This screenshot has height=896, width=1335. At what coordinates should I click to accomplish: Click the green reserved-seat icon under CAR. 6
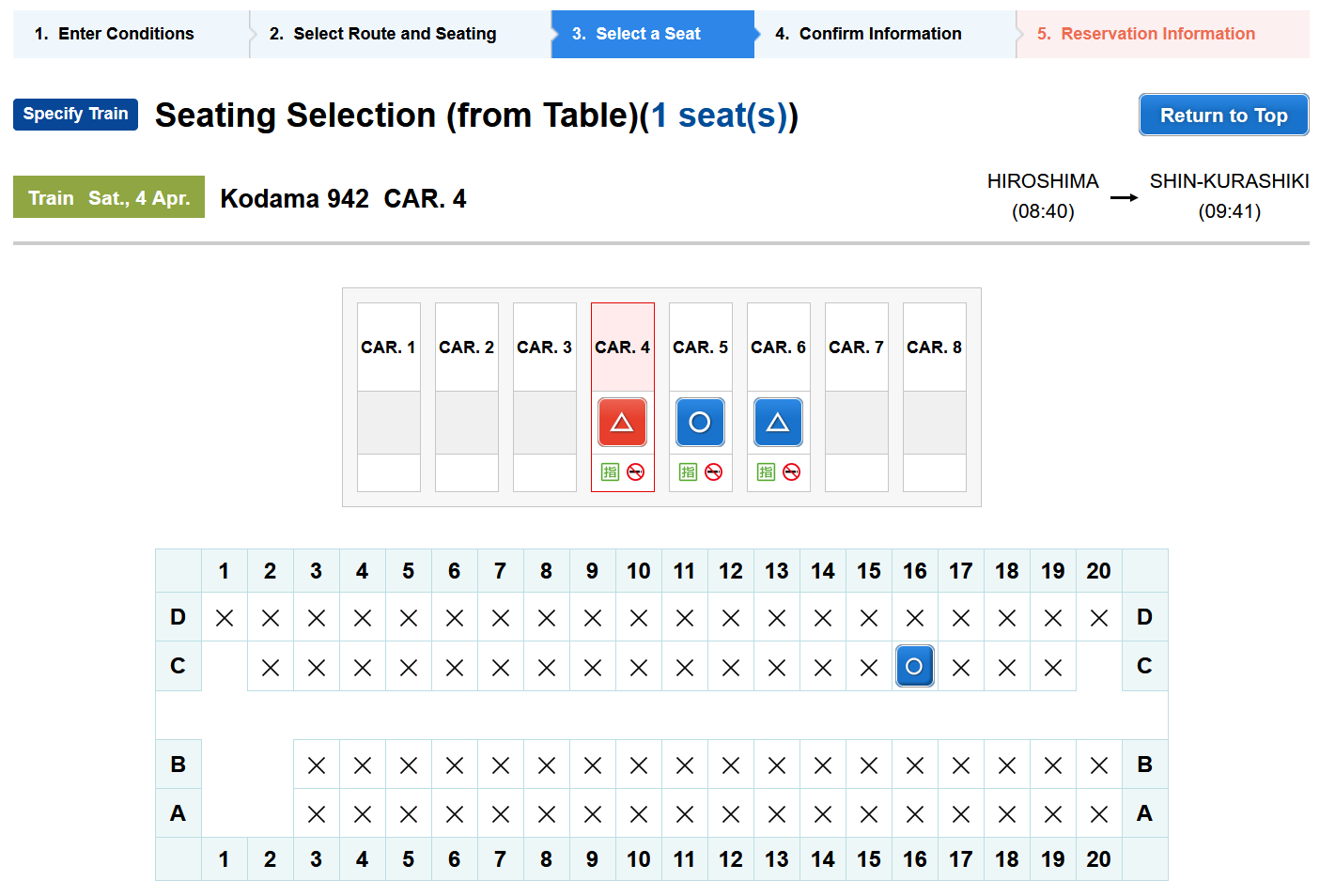pos(767,472)
